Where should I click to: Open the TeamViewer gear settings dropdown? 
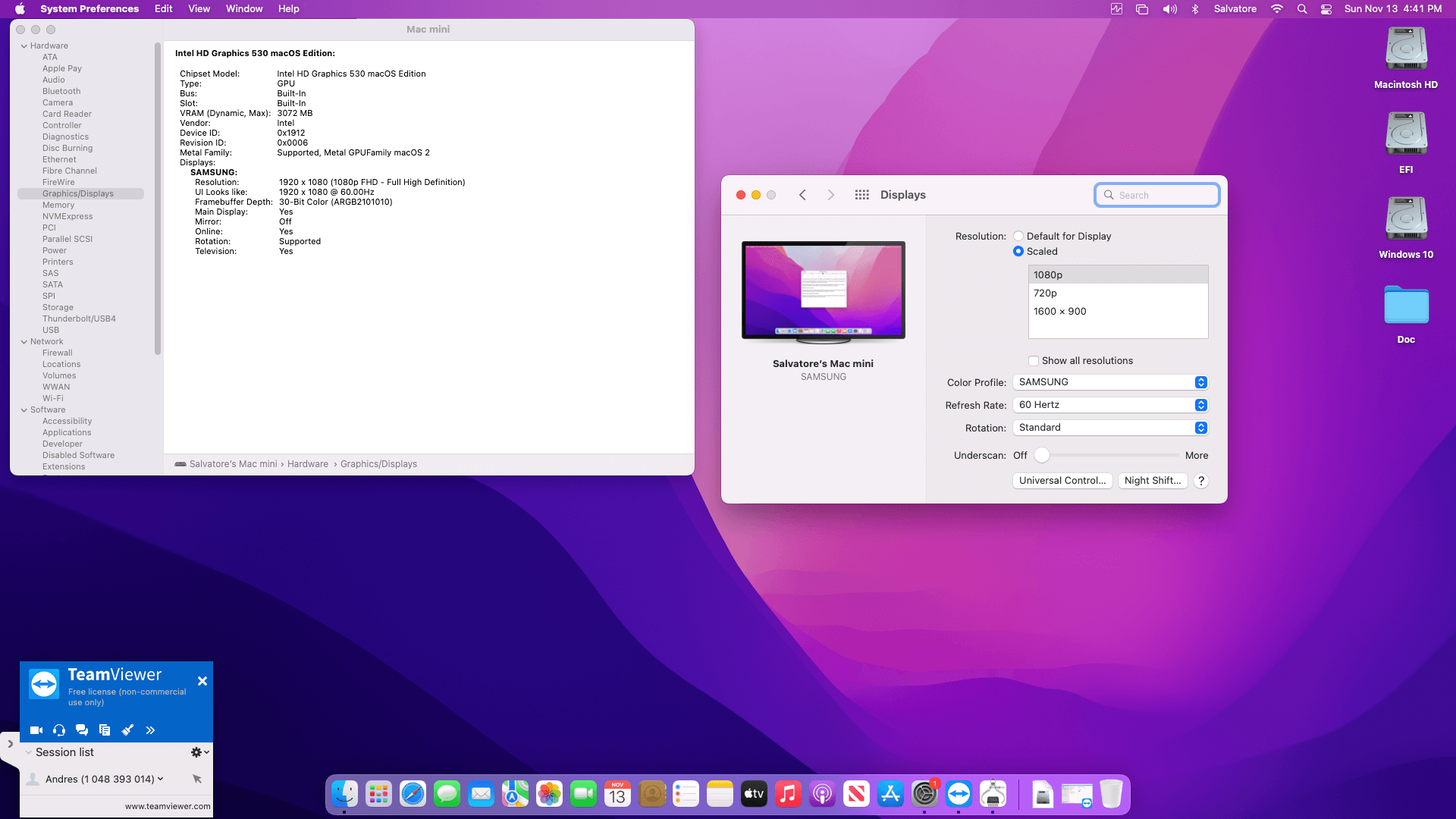click(x=199, y=752)
